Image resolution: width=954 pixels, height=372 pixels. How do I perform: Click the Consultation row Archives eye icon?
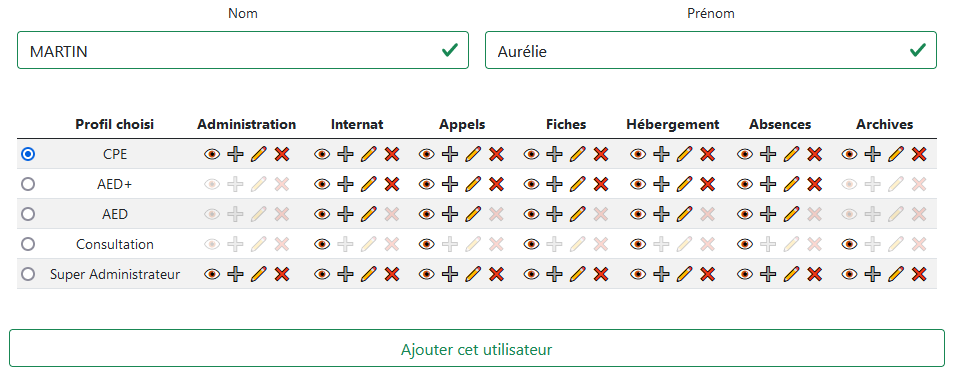pyautogui.click(x=849, y=244)
